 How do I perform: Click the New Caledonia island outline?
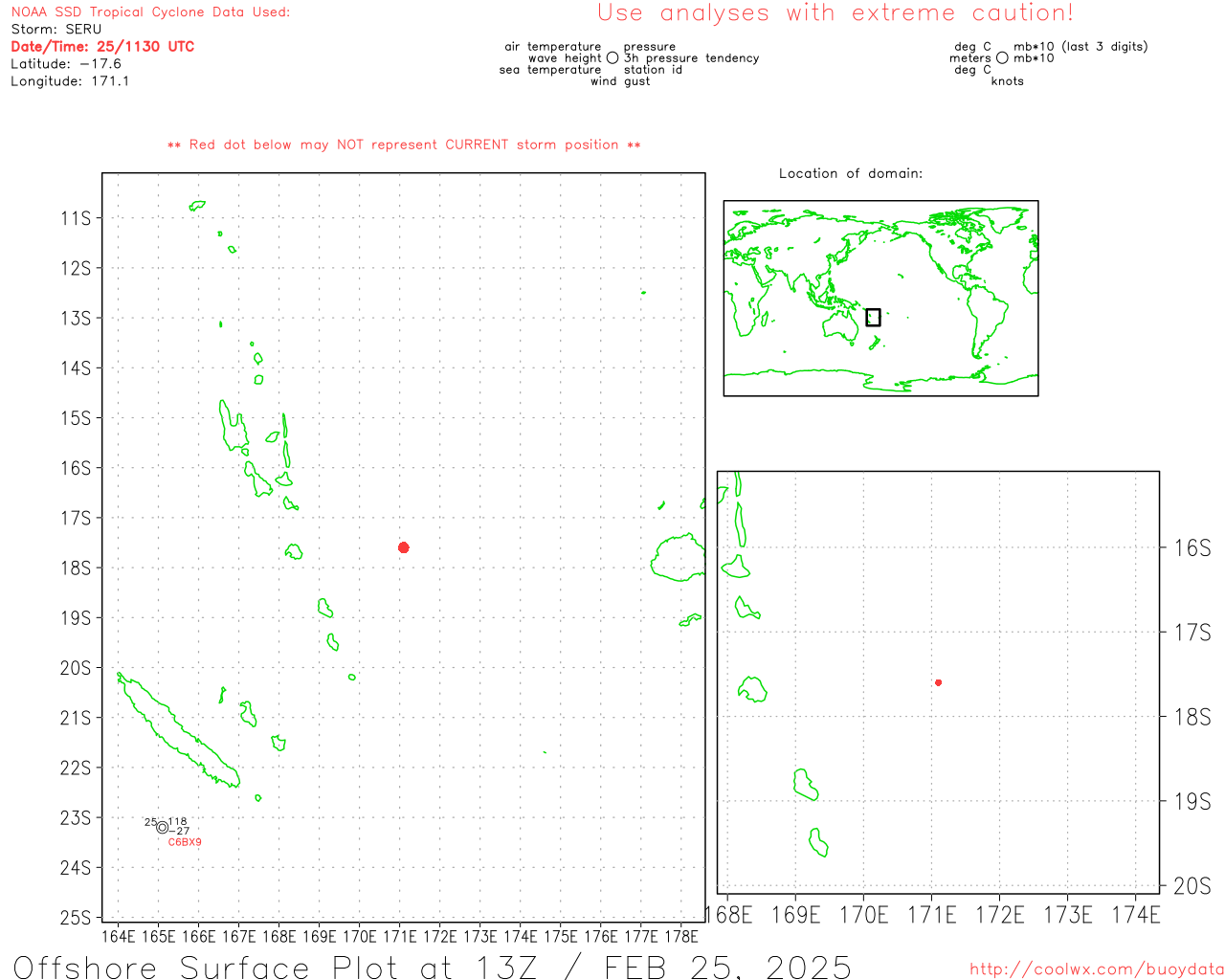(x=177, y=730)
